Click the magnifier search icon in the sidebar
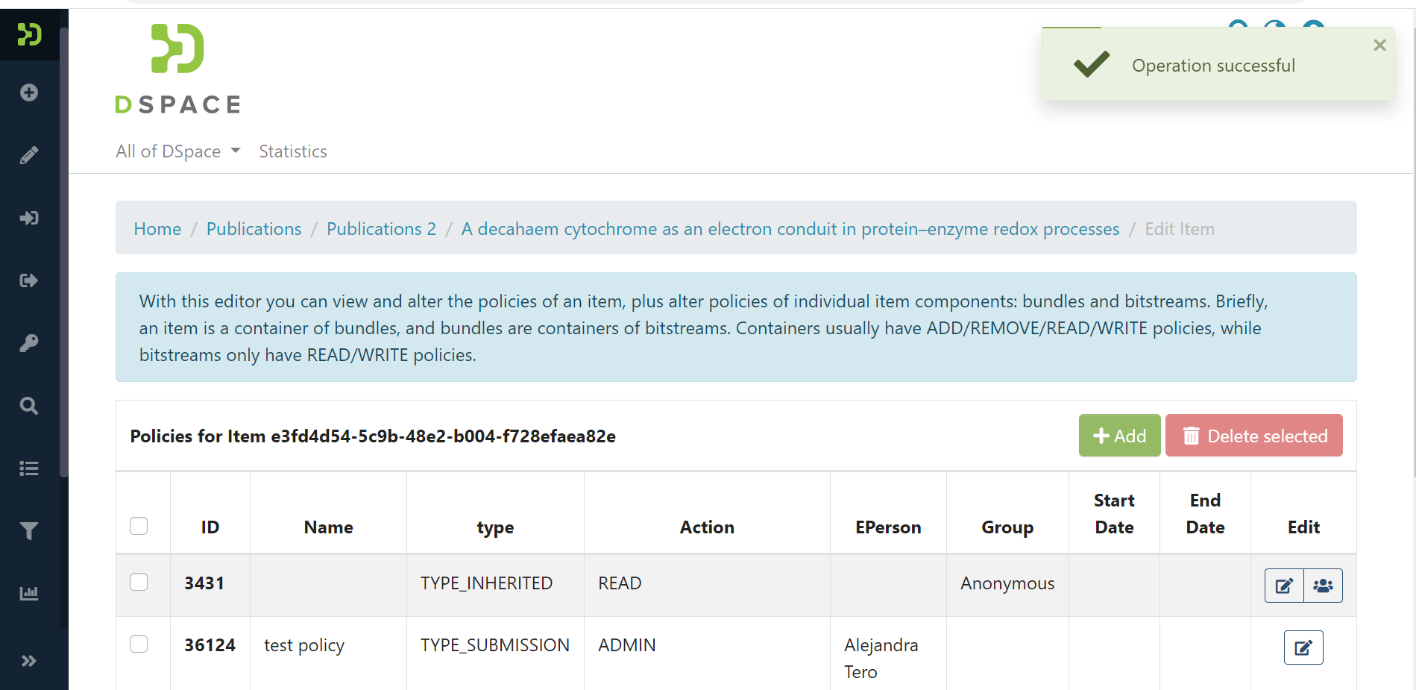This screenshot has width=1416, height=690. [x=29, y=406]
